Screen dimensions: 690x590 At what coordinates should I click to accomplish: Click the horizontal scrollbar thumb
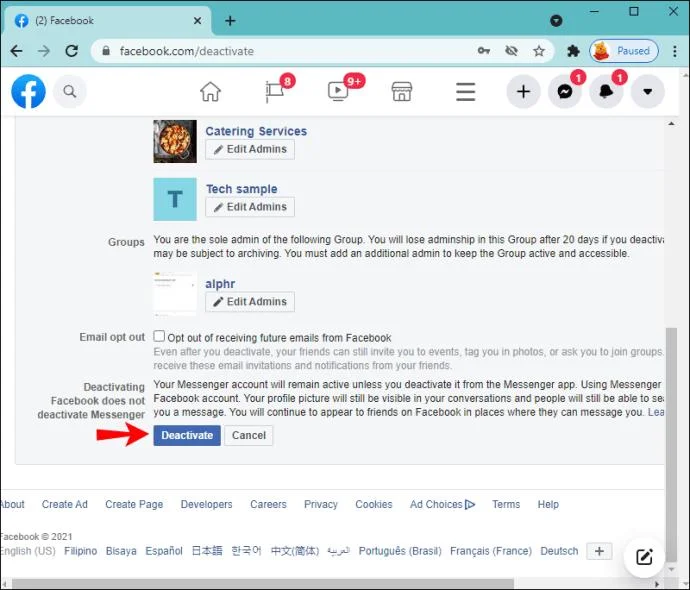pos(262,584)
